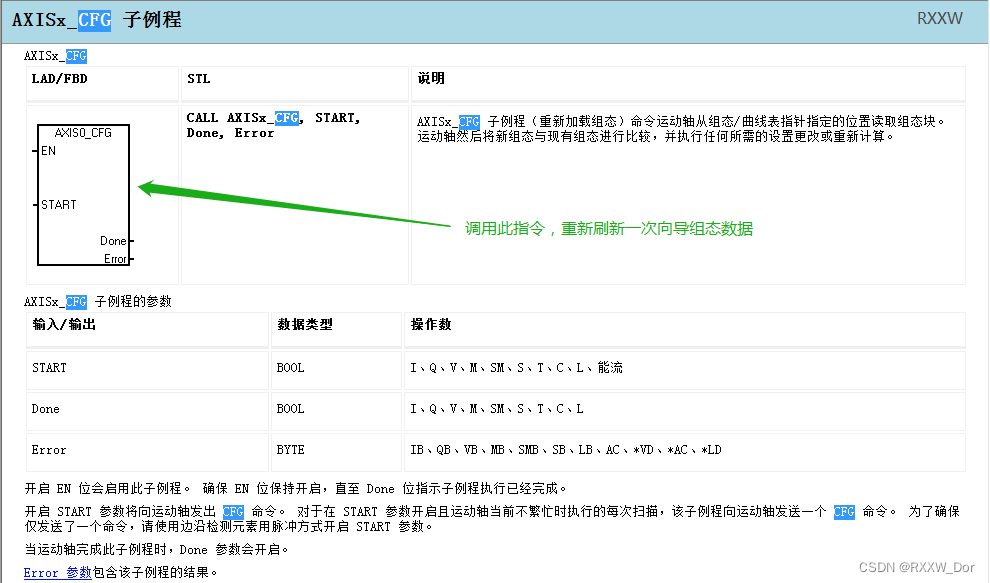Click the Done output pin on AXIS0_CFG block
Image resolution: width=990 pixels, height=583 pixels.
[114, 241]
